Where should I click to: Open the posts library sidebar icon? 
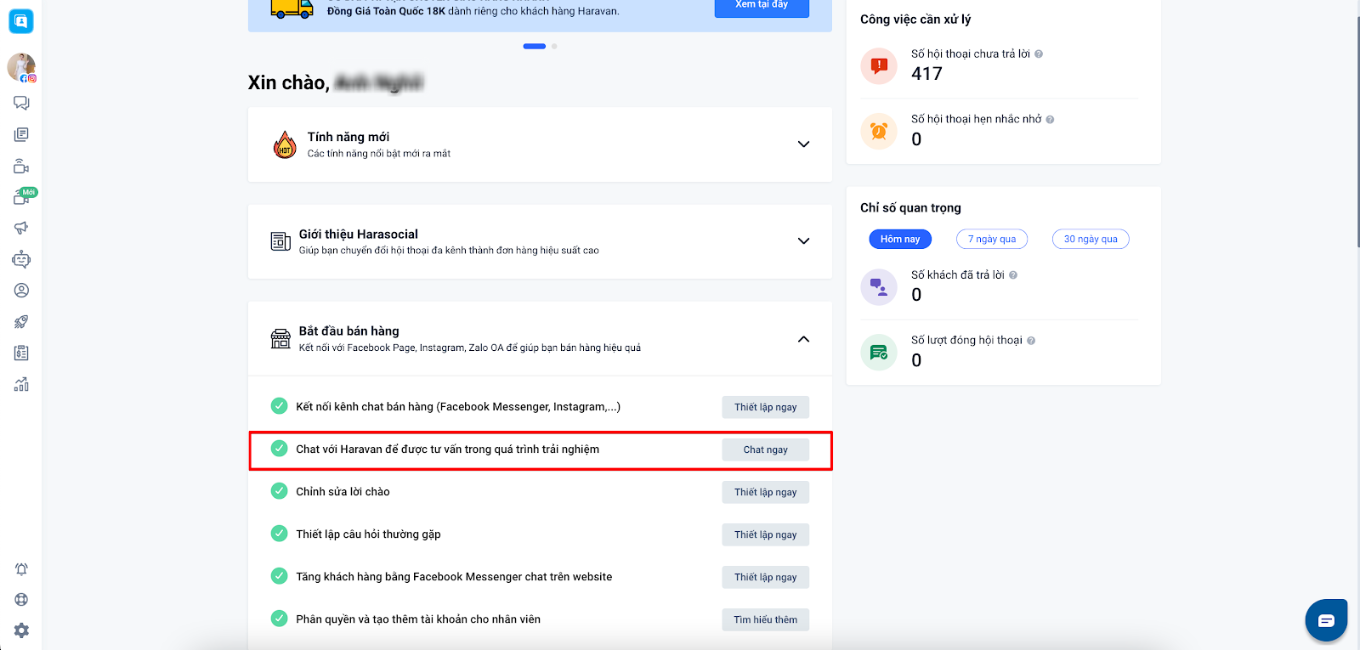click(x=21, y=134)
